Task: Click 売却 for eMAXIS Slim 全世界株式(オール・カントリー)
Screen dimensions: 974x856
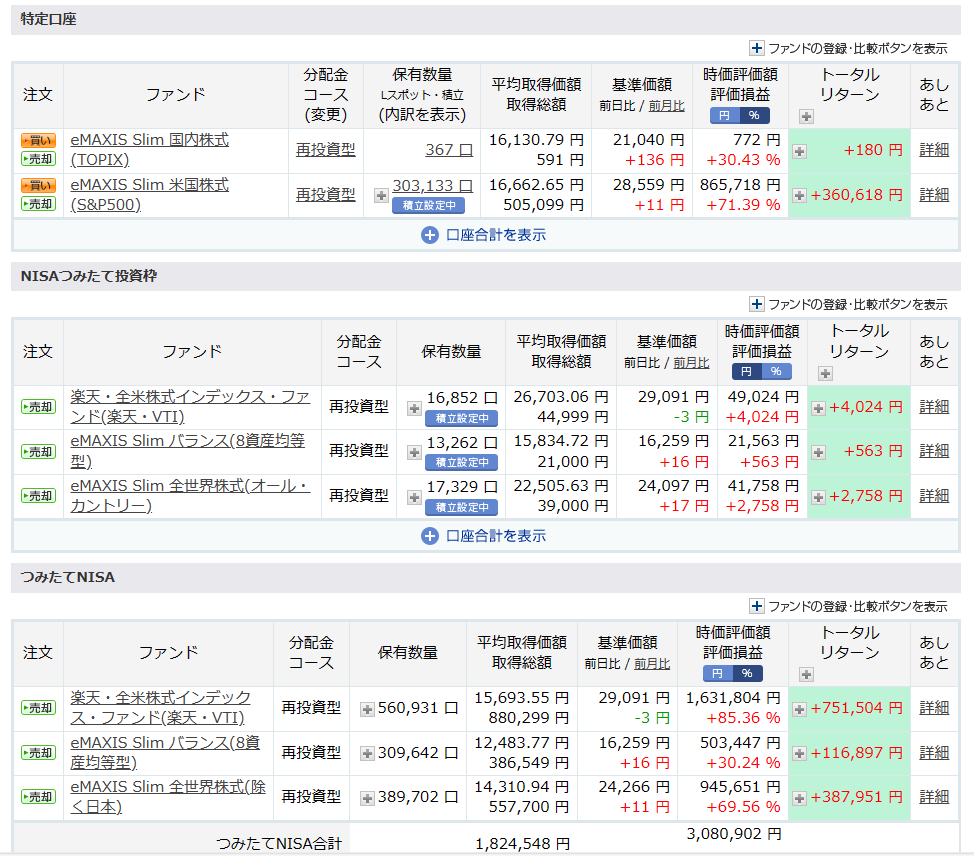Action: (39, 496)
